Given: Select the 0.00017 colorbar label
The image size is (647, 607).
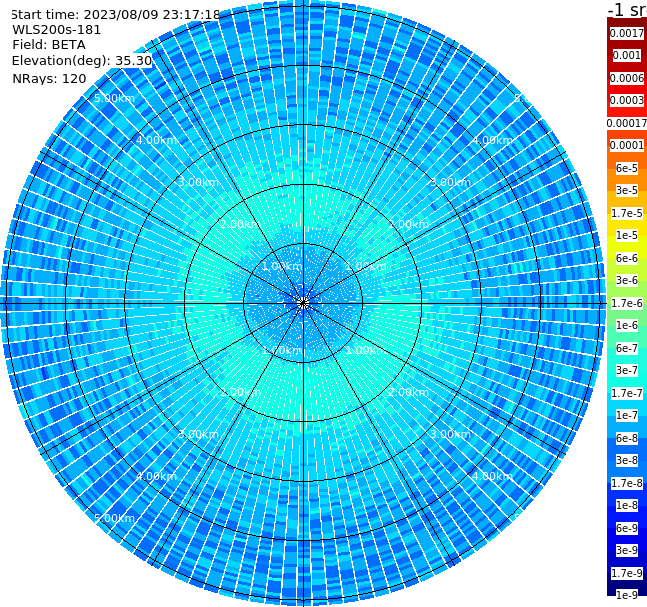Looking at the screenshot, I should click(x=627, y=123).
